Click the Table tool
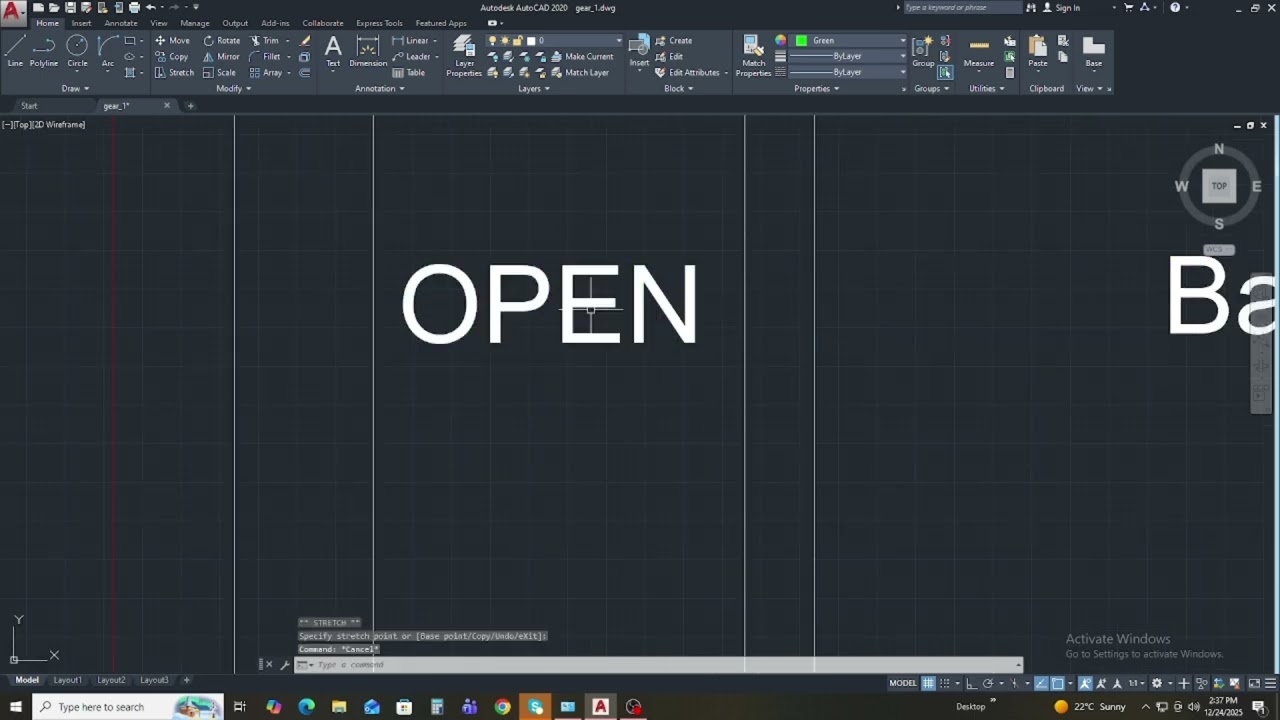 point(408,73)
